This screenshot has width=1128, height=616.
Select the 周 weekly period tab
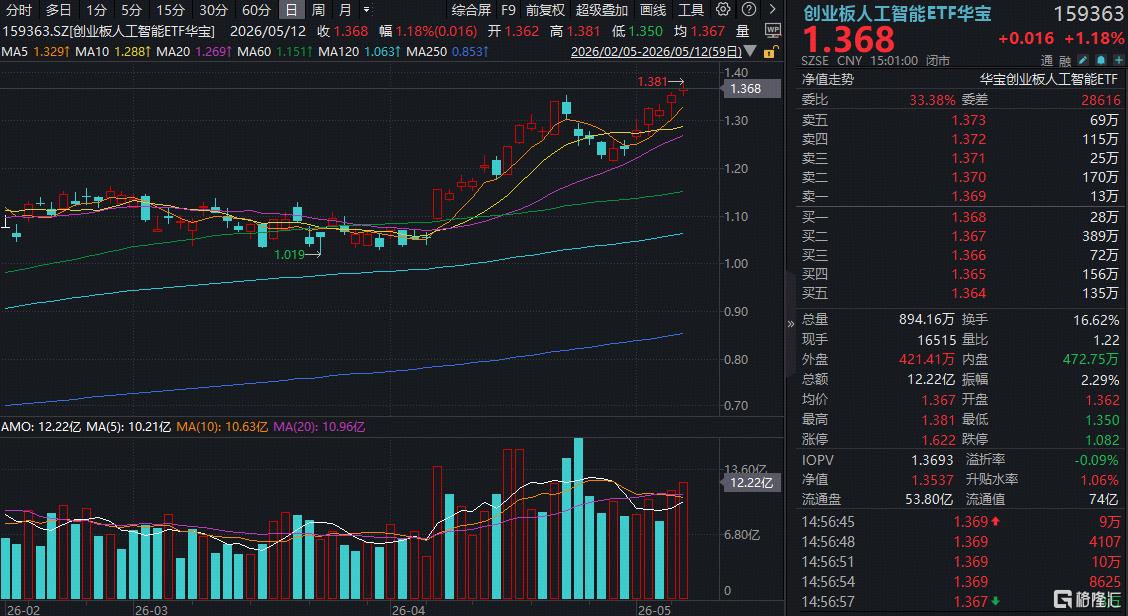[x=318, y=10]
